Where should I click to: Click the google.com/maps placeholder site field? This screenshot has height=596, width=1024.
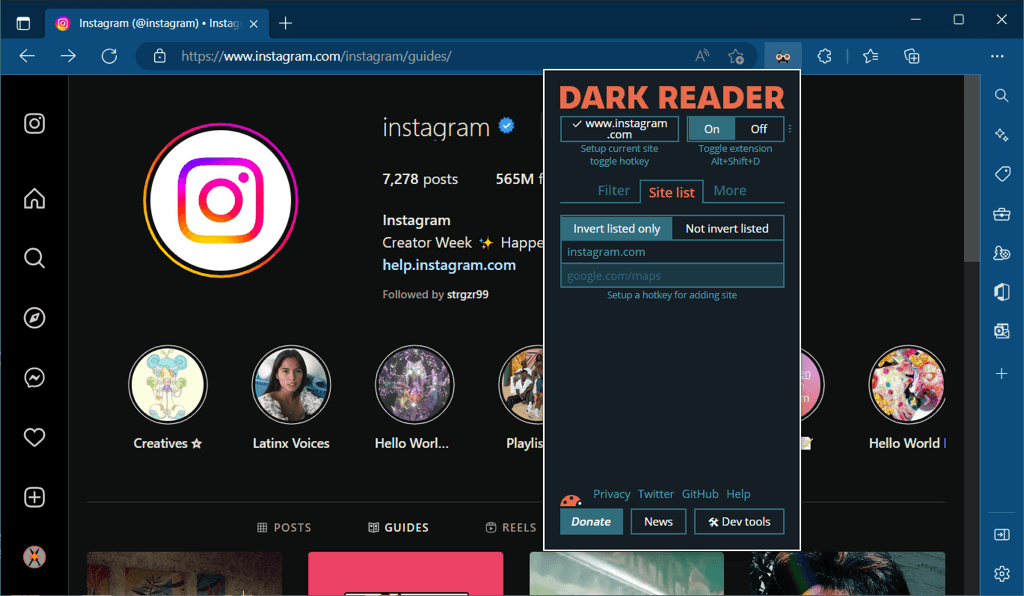point(672,275)
